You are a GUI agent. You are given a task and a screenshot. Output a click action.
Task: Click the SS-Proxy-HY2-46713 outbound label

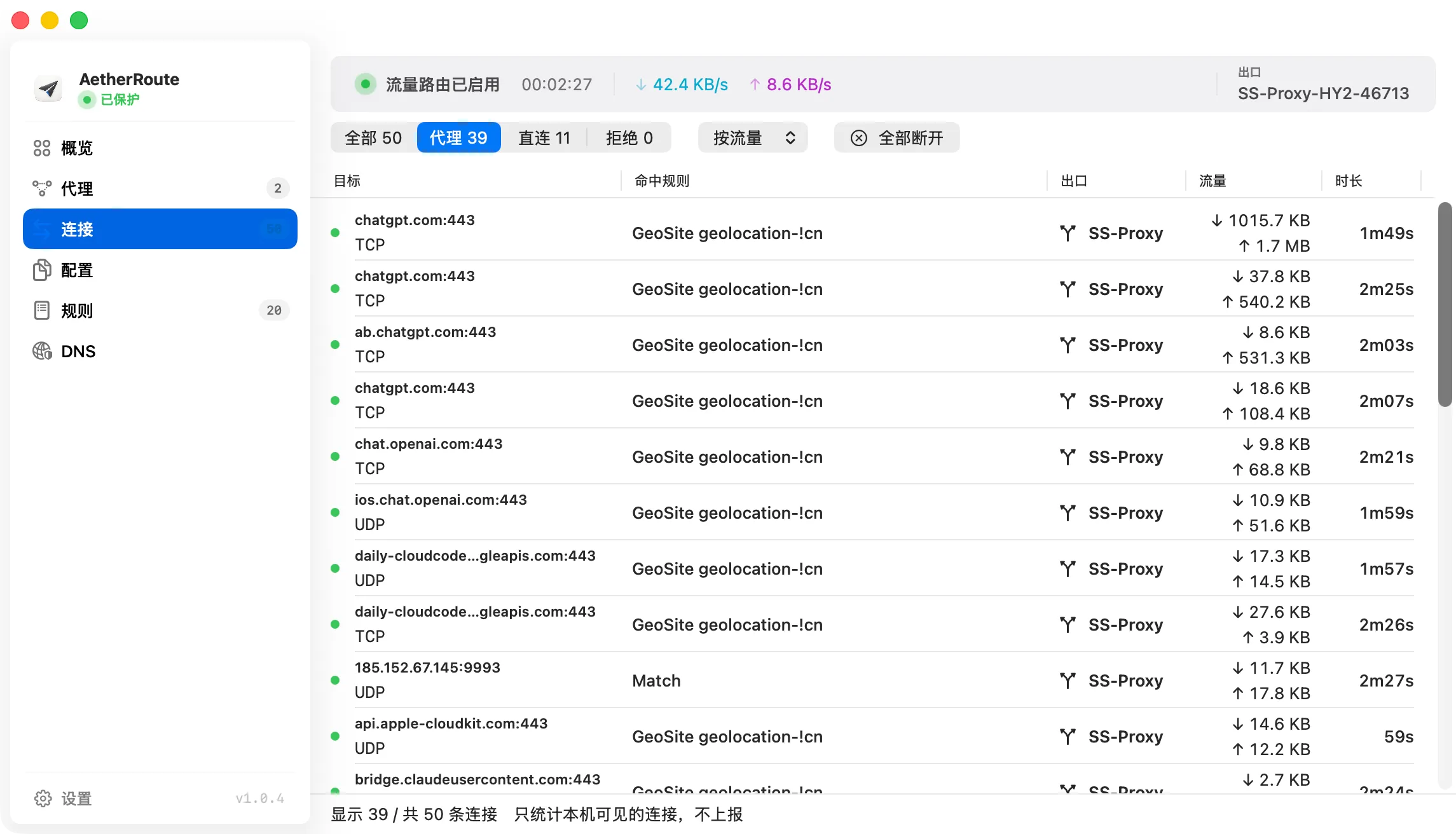[1324, 93]
